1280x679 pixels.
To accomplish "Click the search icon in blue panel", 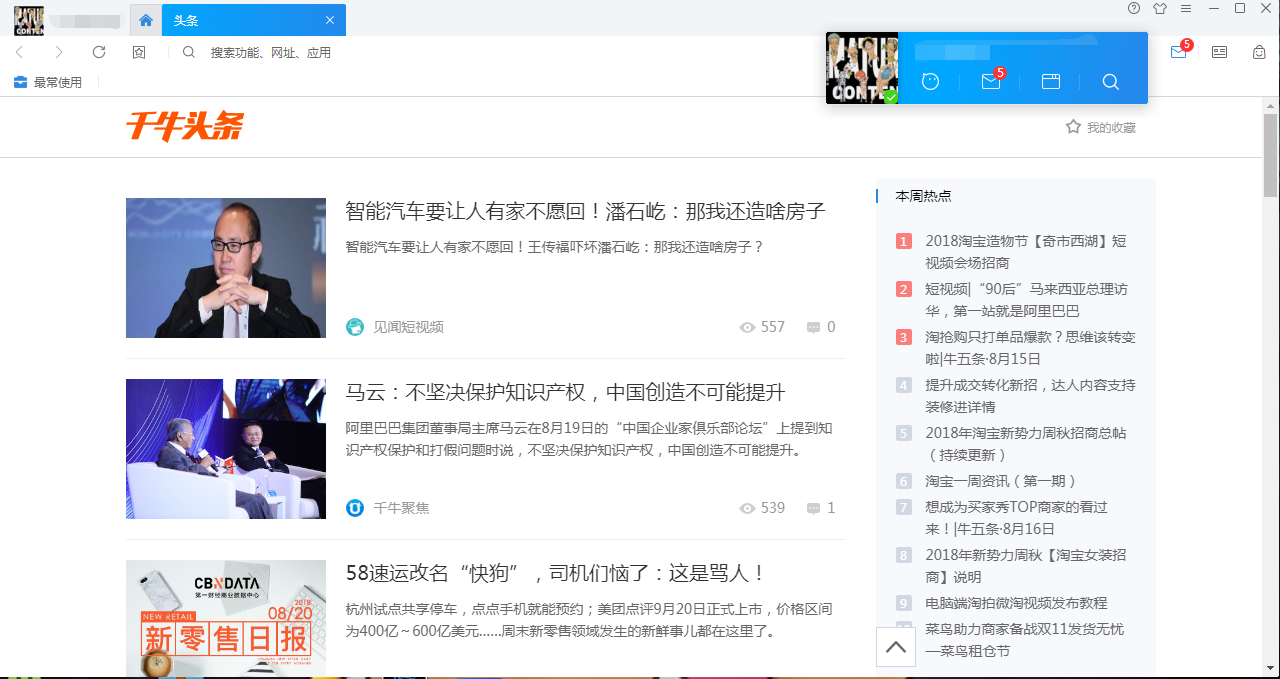I will pos(1110,82).
